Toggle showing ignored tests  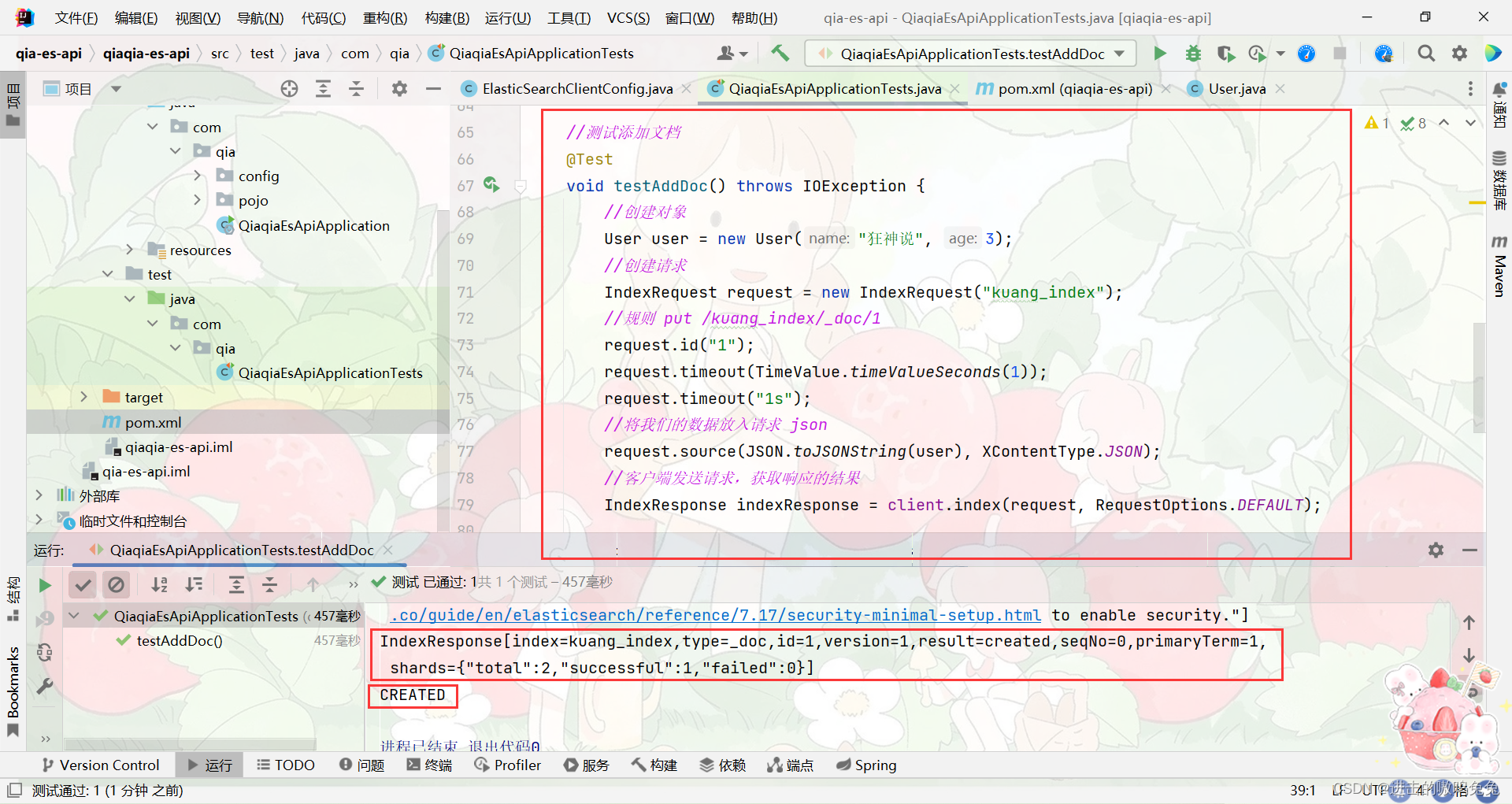coord(116,584)
